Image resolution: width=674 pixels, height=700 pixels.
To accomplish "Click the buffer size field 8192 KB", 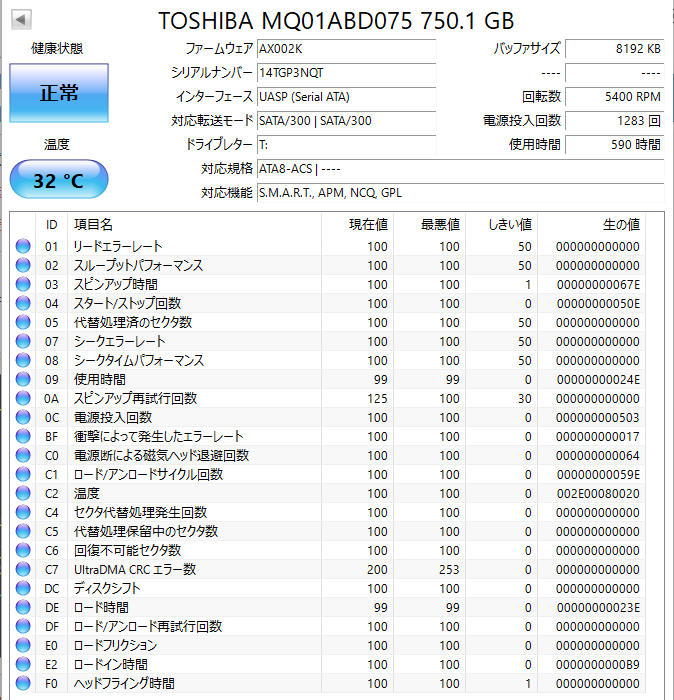I will click(x=615, y=49).
